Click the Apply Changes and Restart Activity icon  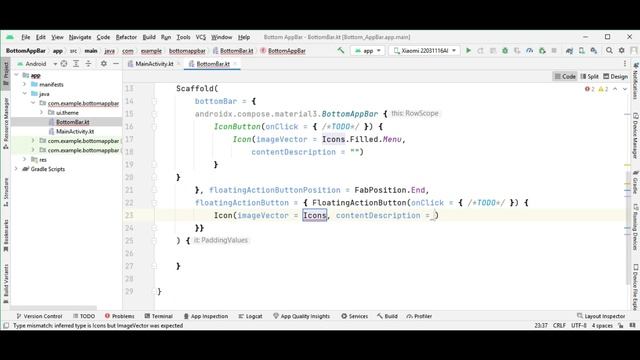click(480, 51)
